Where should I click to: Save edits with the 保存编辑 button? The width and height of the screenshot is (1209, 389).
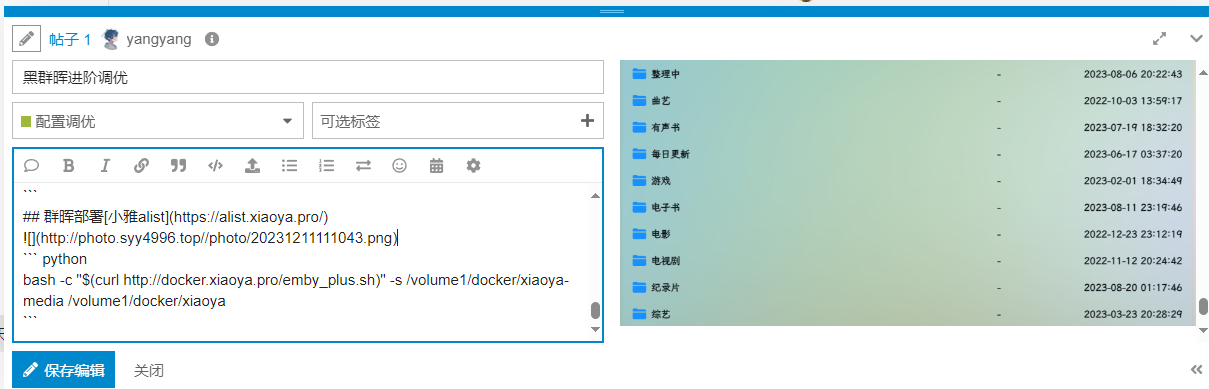point(63,370)
